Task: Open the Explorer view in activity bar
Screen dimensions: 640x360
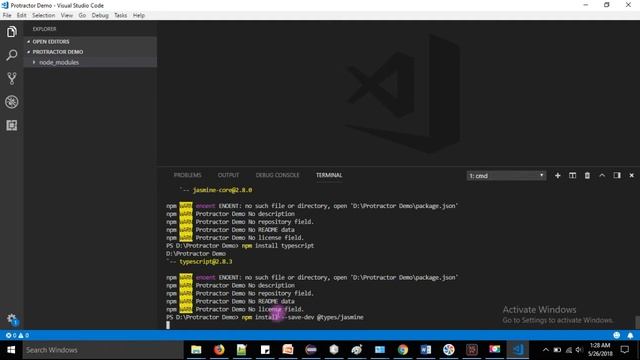Action: coord(11,32)
